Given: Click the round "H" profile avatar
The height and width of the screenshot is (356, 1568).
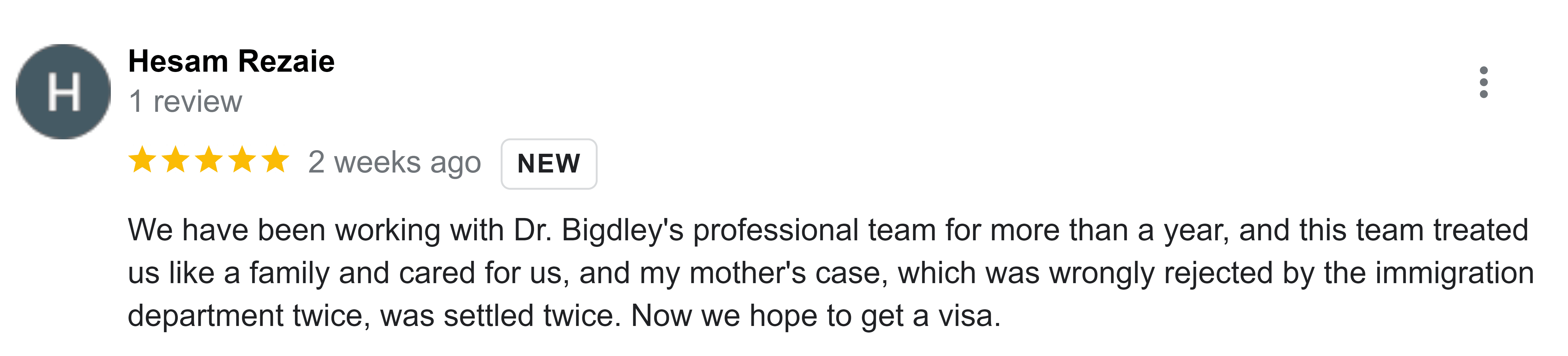Looking at the screenshot, I should point(63,91).
